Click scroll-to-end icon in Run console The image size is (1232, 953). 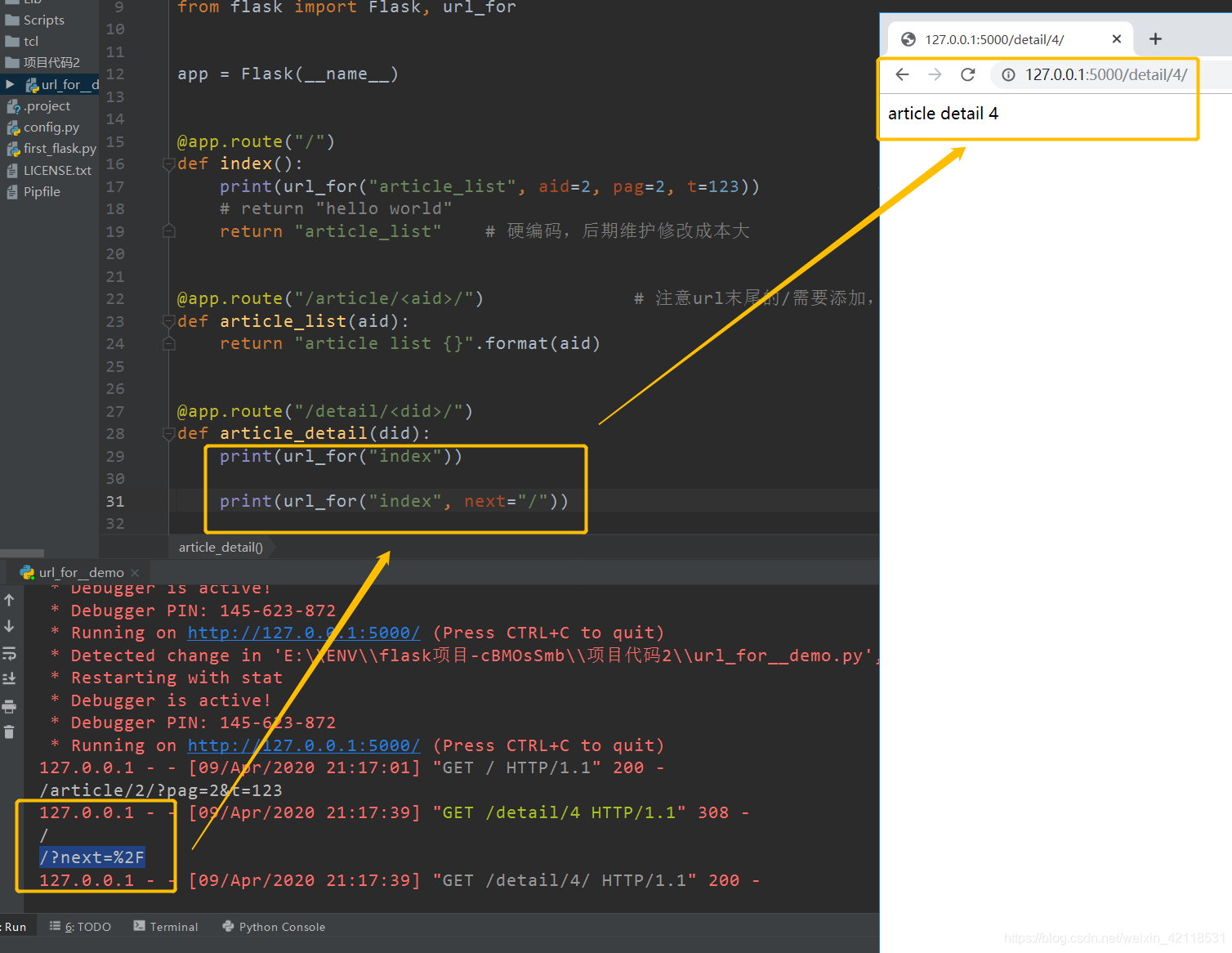coord(9,679)
